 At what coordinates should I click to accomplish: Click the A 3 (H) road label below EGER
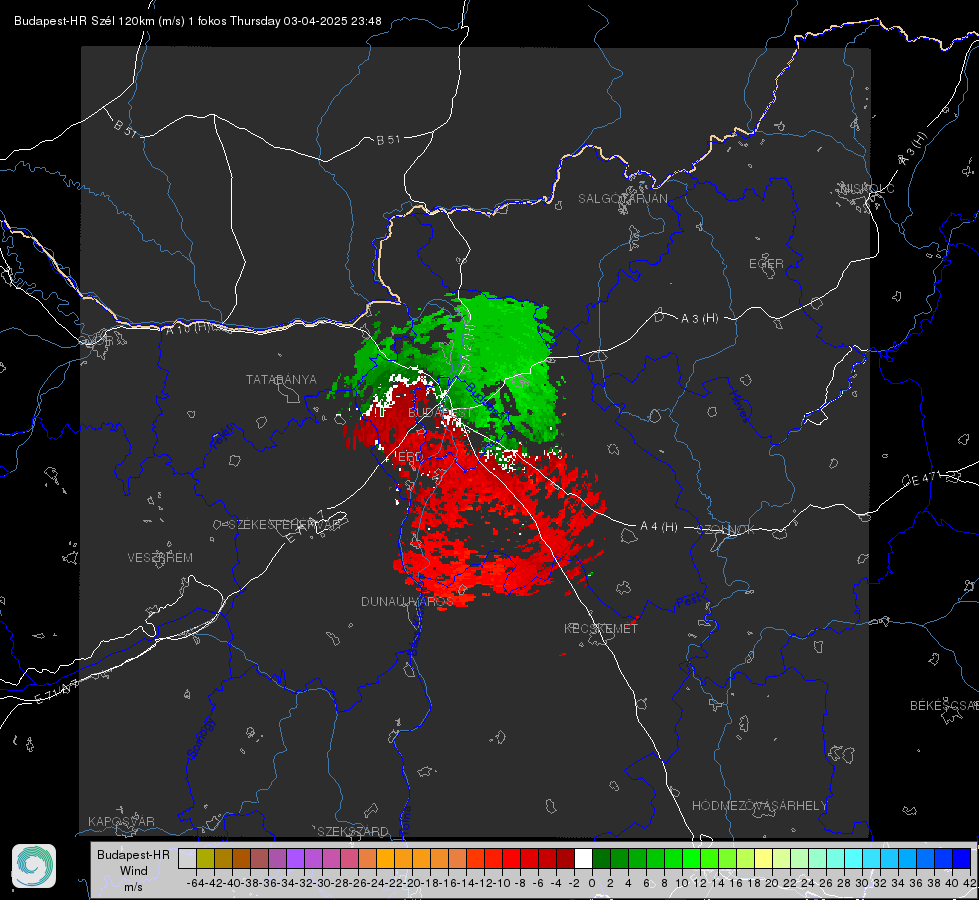[x=699, y=319]
